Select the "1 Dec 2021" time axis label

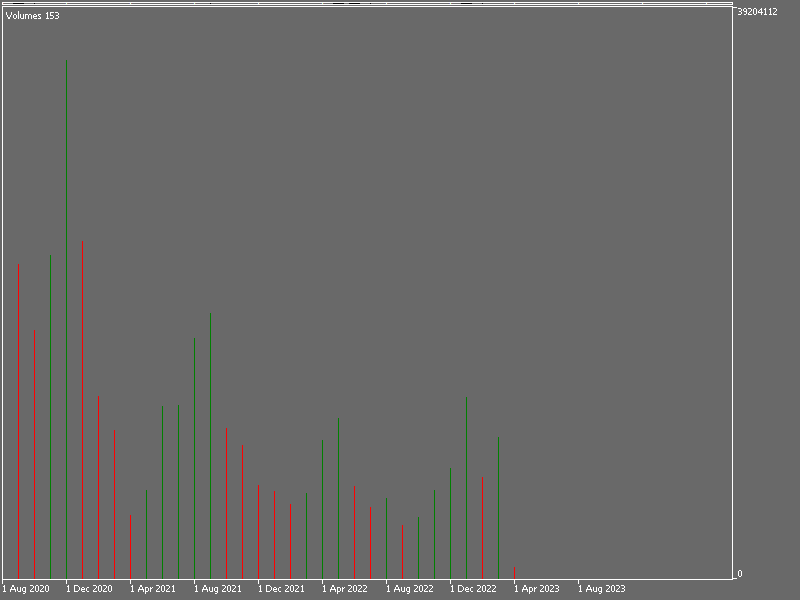pos(281,589)
